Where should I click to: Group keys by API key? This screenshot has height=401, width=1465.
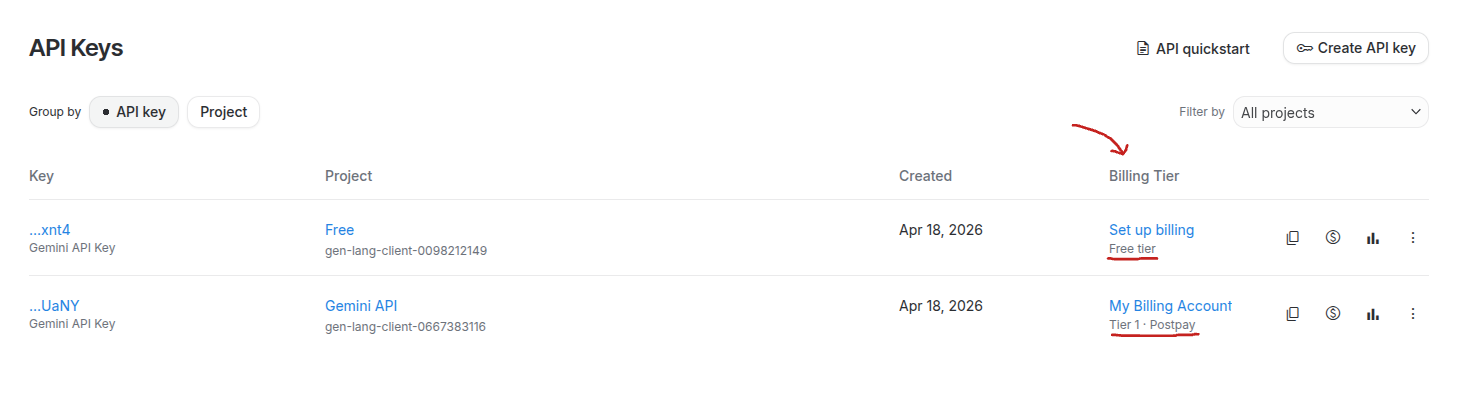134,112
